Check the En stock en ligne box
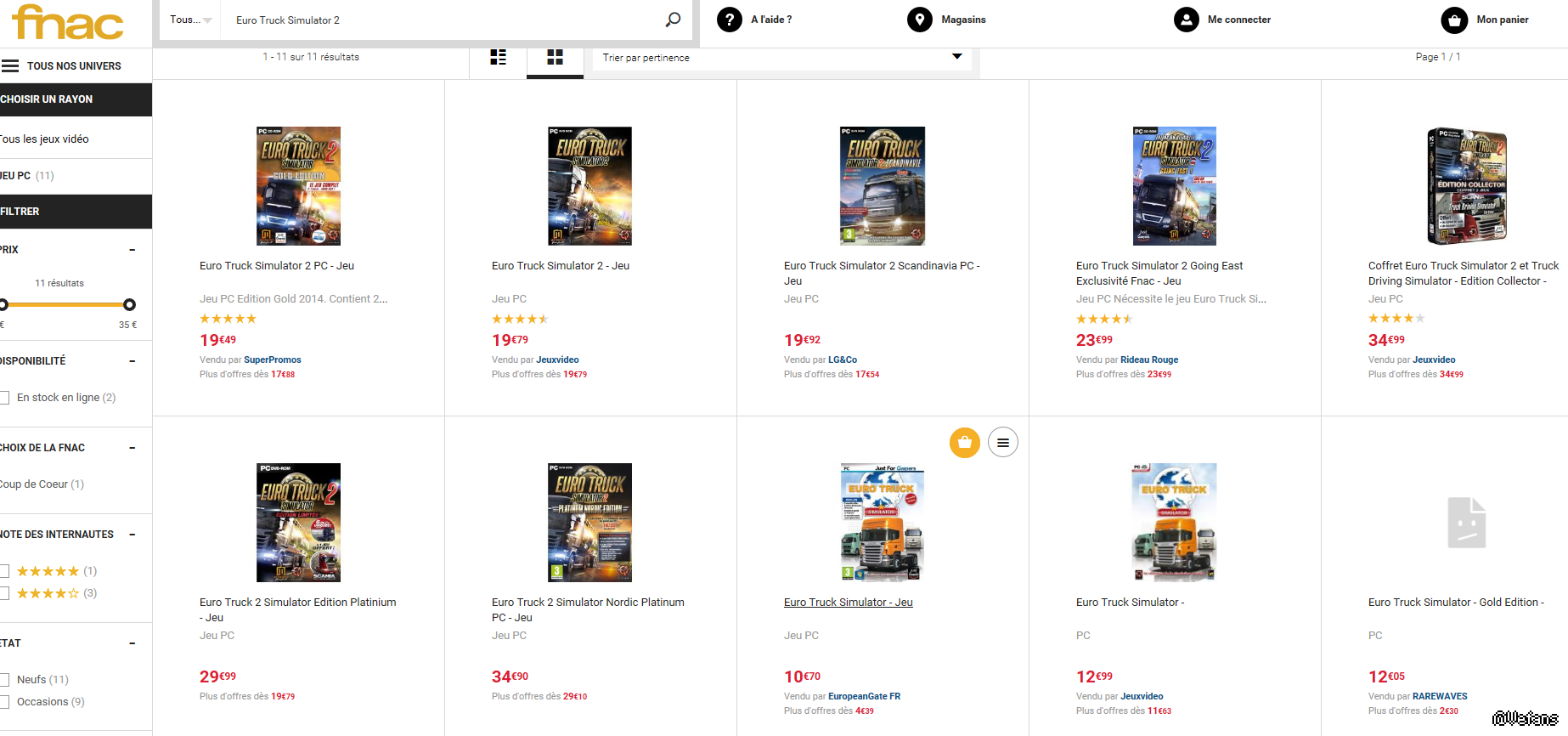The height and width of the screenshot is (736, 1568). 4,398
